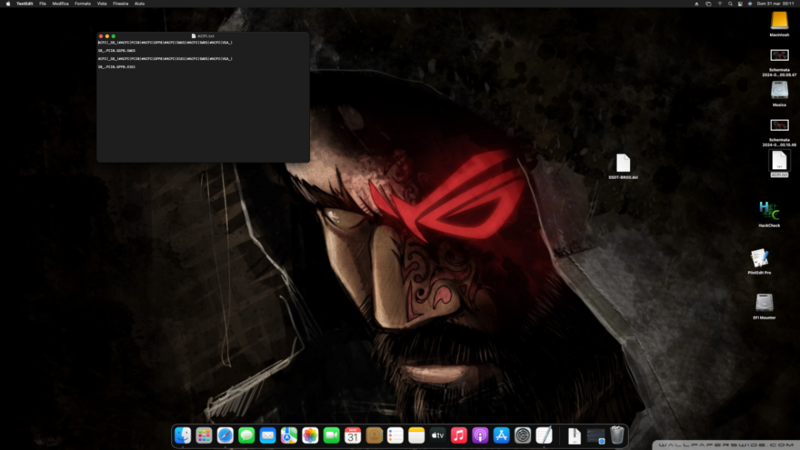
Task: Open the TextEdit application menu
Action: click(24, 4)
